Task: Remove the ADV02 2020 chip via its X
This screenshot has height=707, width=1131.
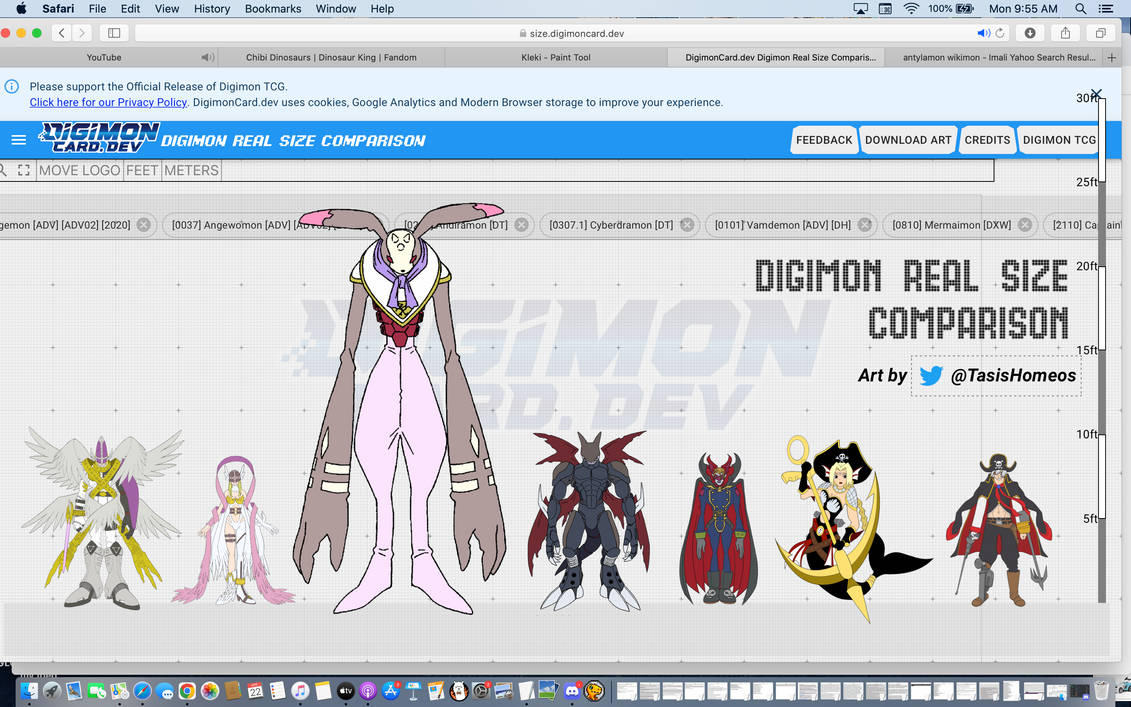Action: 144,225
